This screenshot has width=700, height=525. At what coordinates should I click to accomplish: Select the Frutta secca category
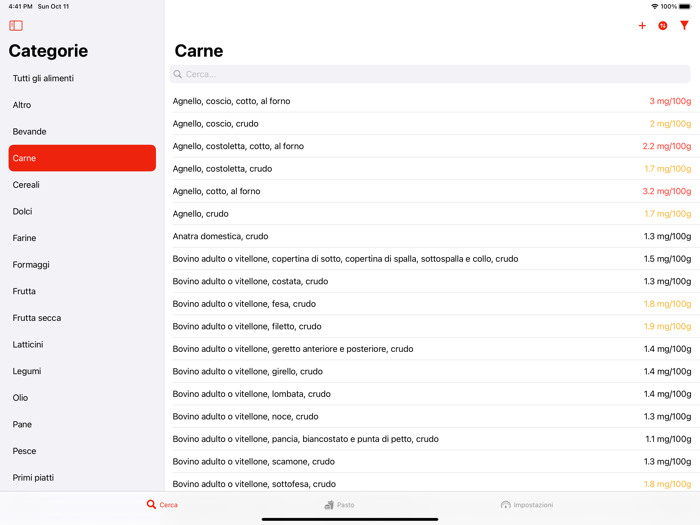(82, 318)
